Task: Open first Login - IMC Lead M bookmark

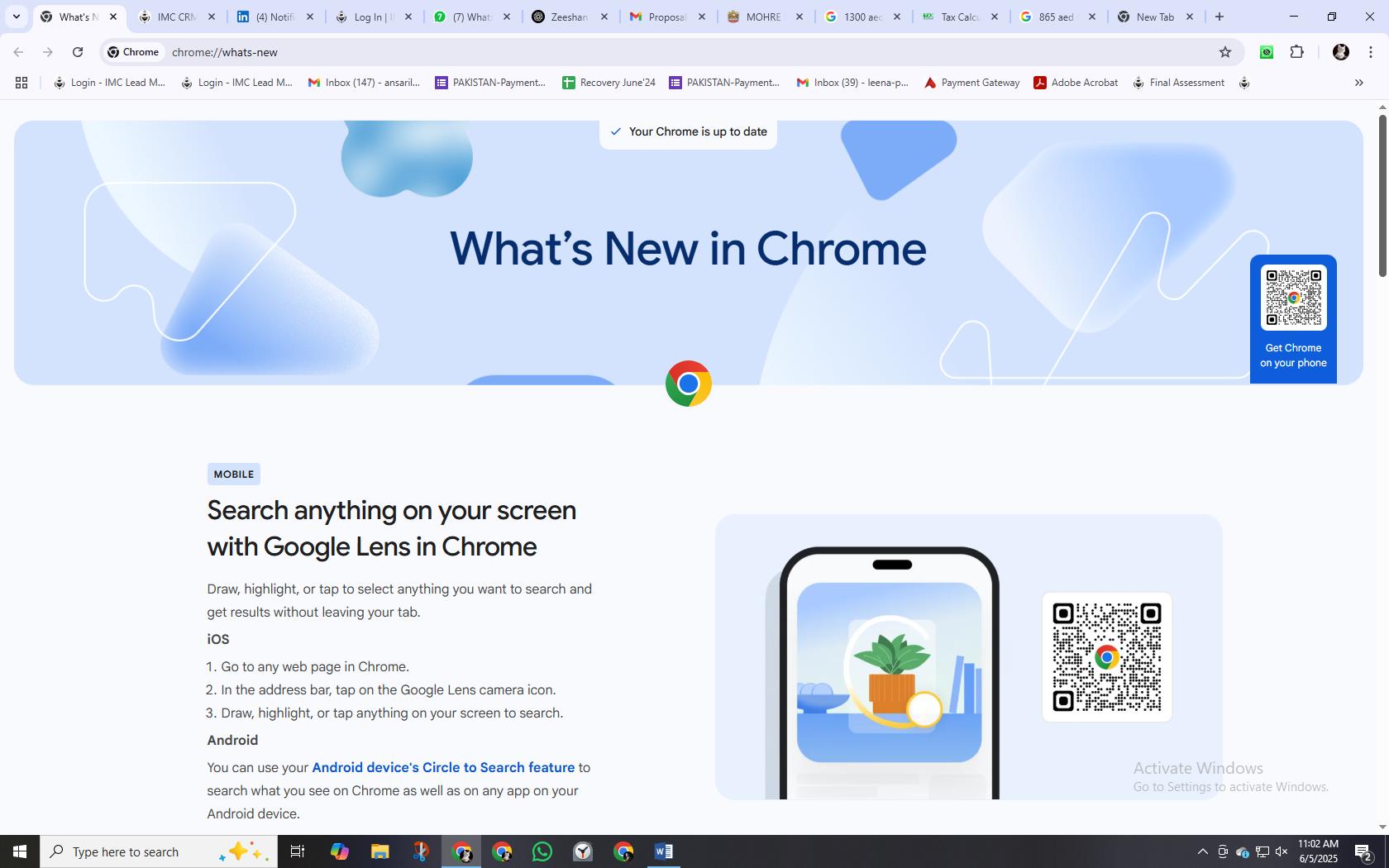Action: 109,83
